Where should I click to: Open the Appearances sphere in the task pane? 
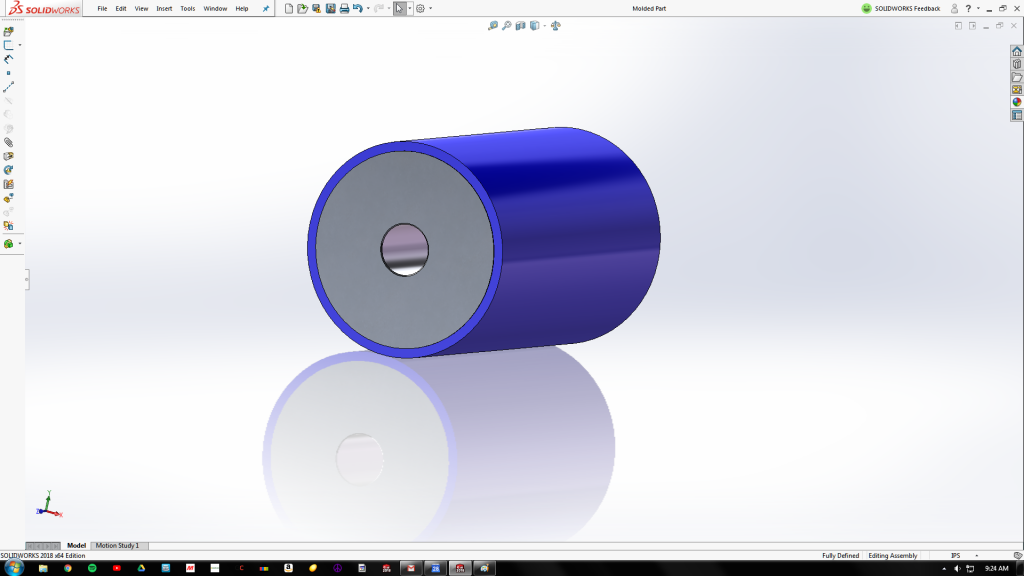1015,100
